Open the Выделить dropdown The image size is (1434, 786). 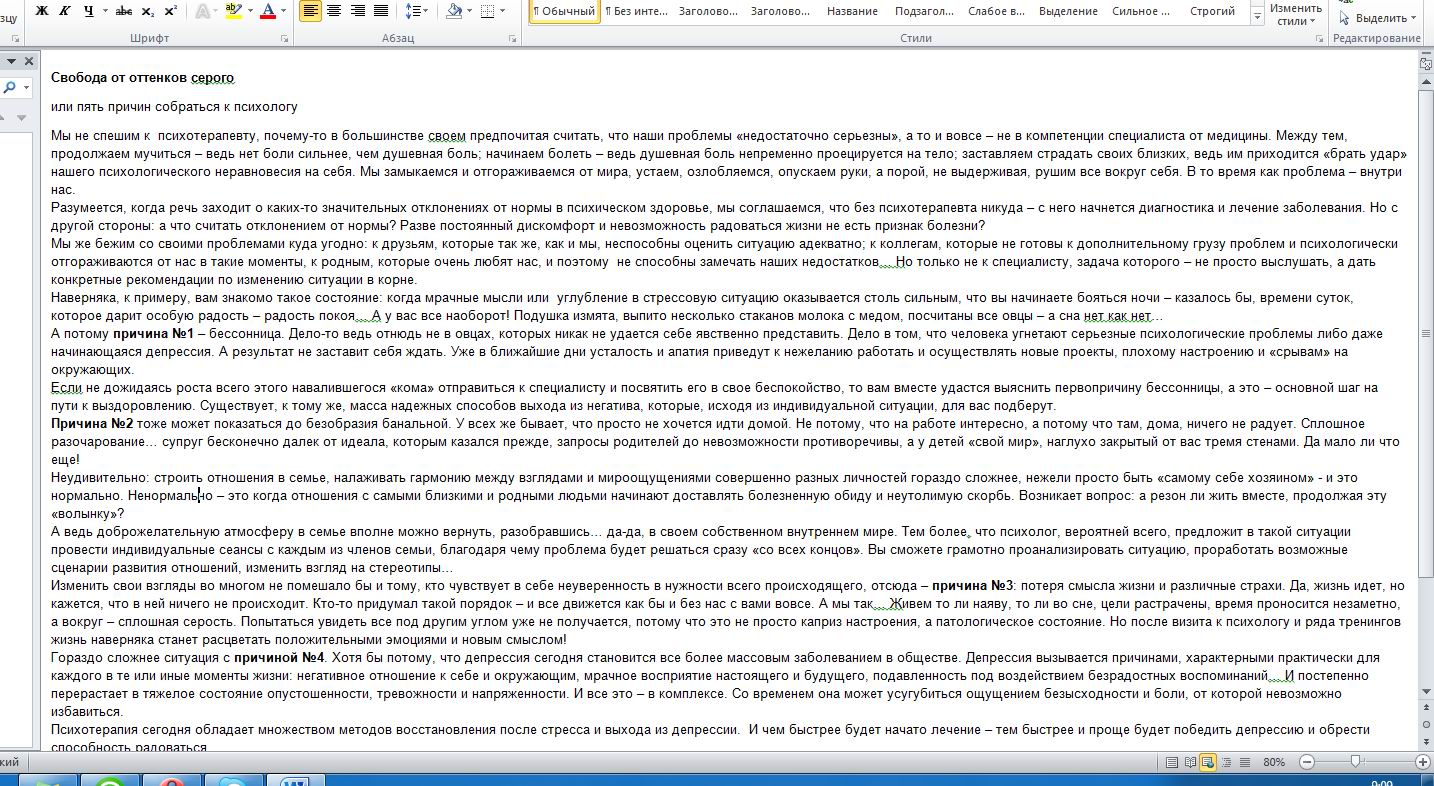[1377, 18]
